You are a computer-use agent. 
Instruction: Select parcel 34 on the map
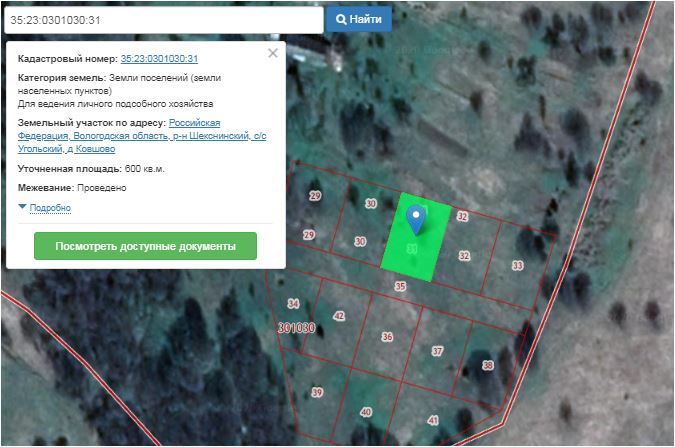click(x=293, y=303)
